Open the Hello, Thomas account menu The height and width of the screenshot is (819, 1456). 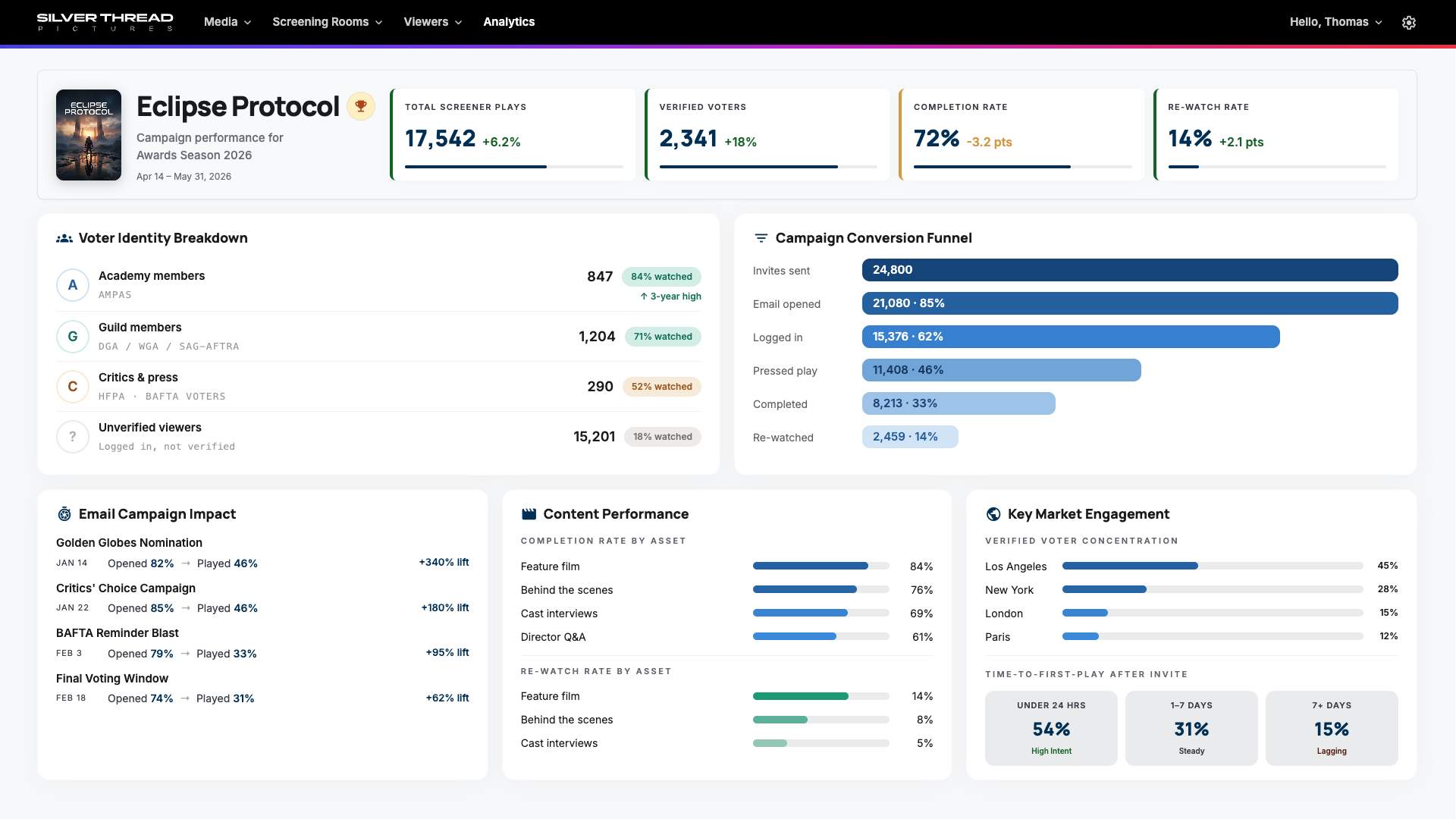tap(1336, 22)
